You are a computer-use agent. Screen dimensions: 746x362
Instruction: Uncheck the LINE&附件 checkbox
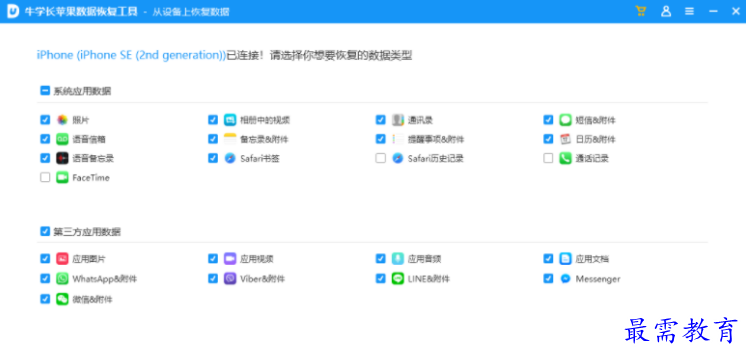381,278
